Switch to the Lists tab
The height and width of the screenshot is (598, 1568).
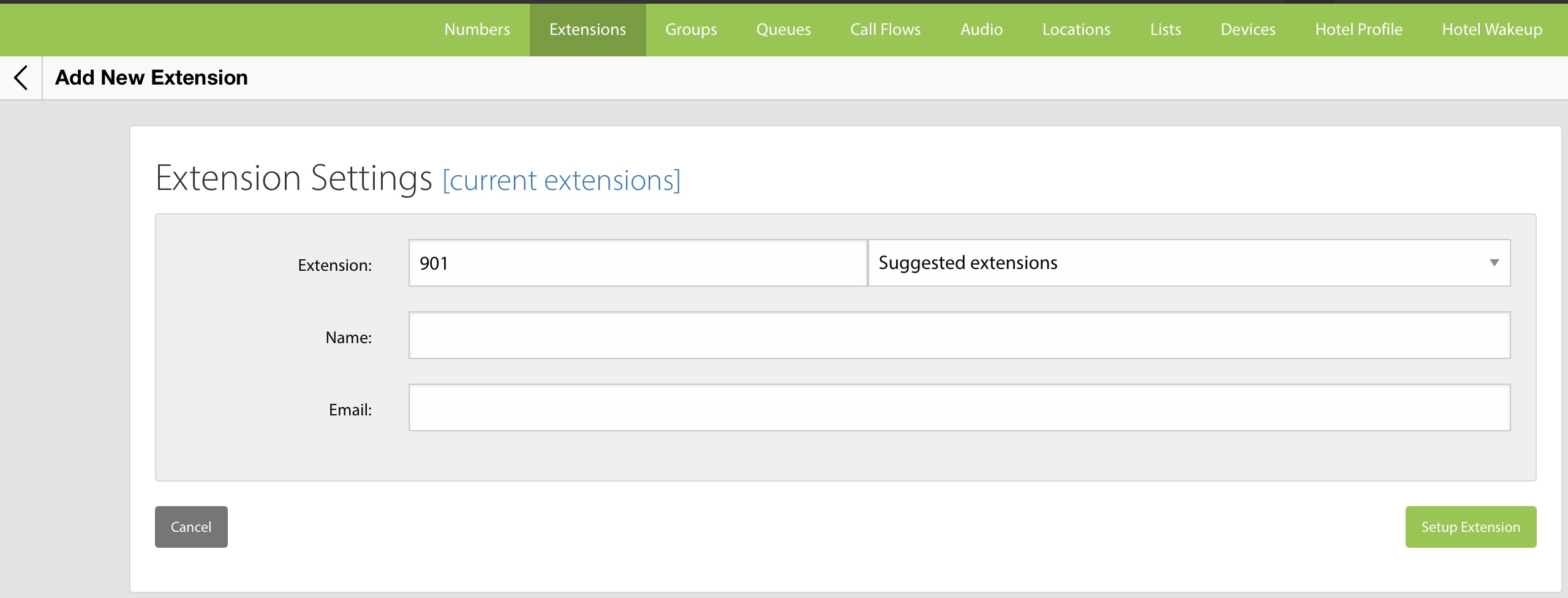click(1165, 29)
